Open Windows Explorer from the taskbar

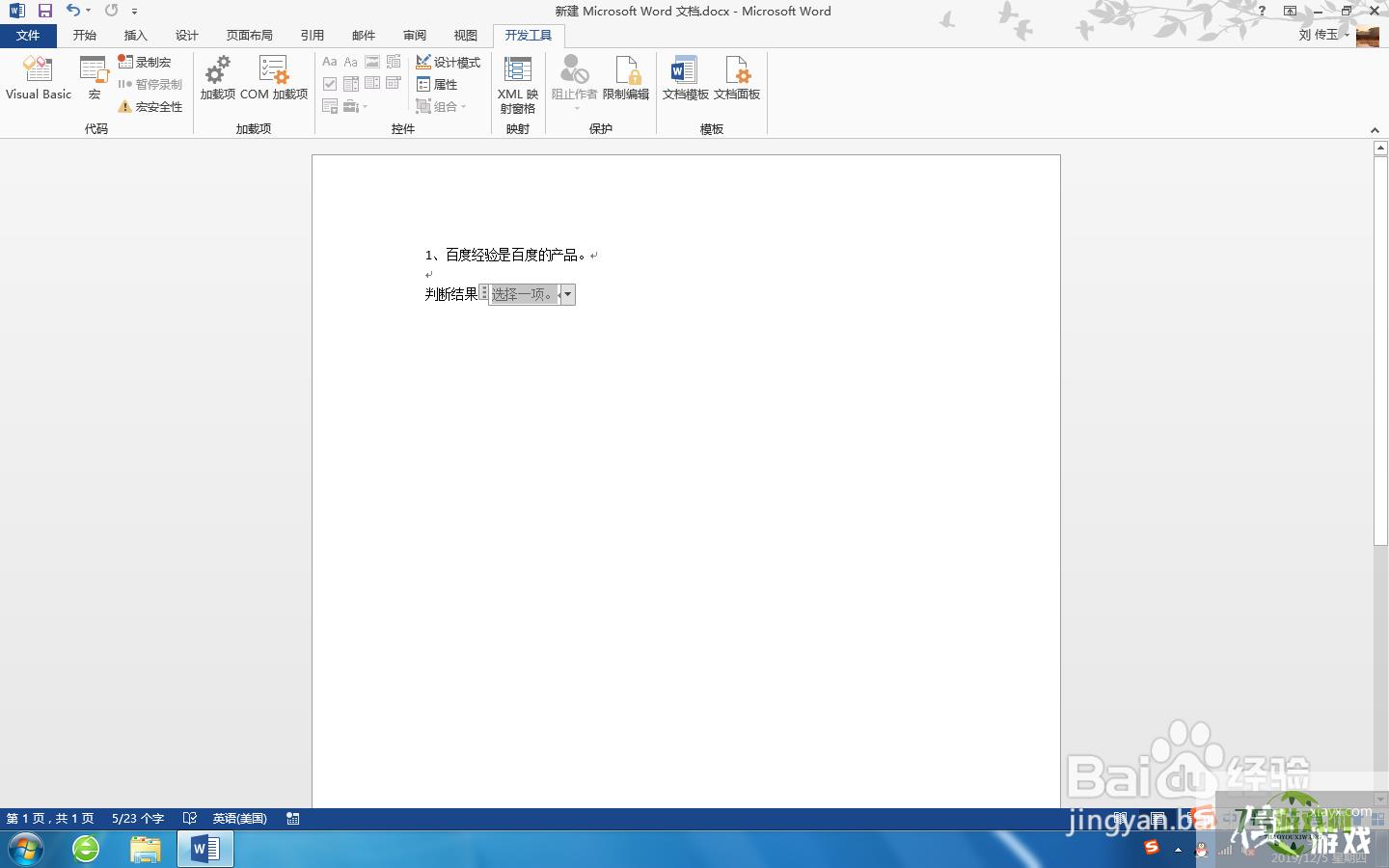pos(146,850)
